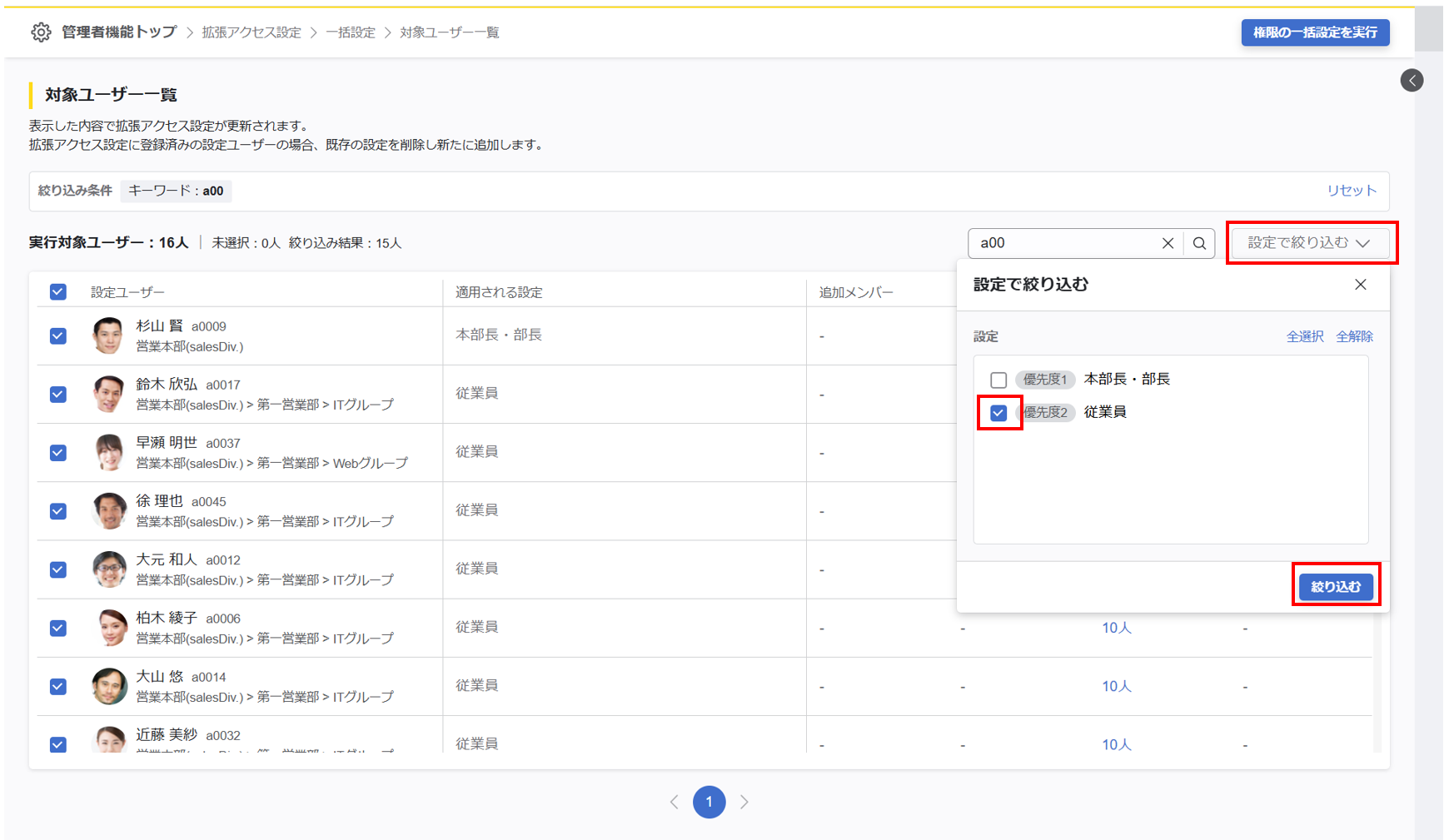Click 権限の一括設定を実行 button

(1315, 32)
